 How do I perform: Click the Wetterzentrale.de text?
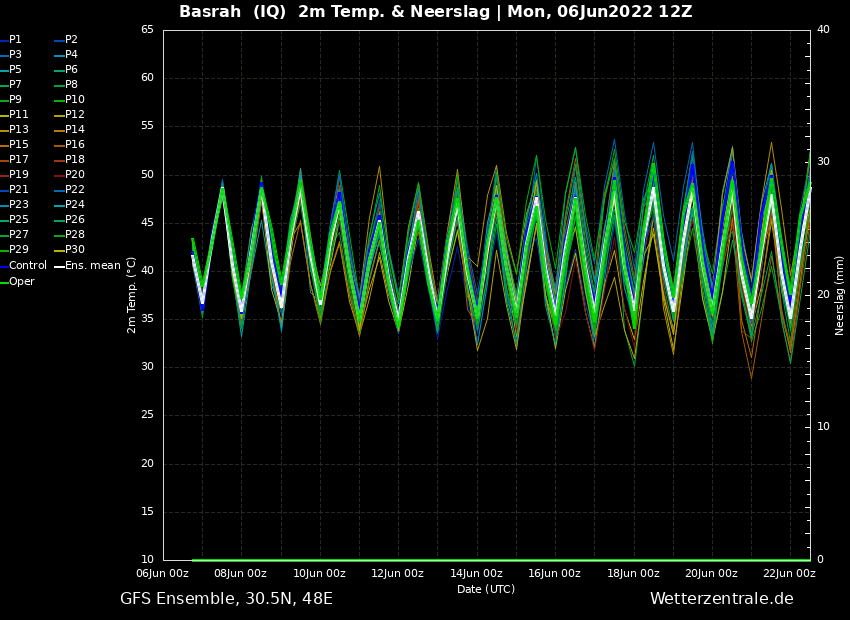click(721, 599)
